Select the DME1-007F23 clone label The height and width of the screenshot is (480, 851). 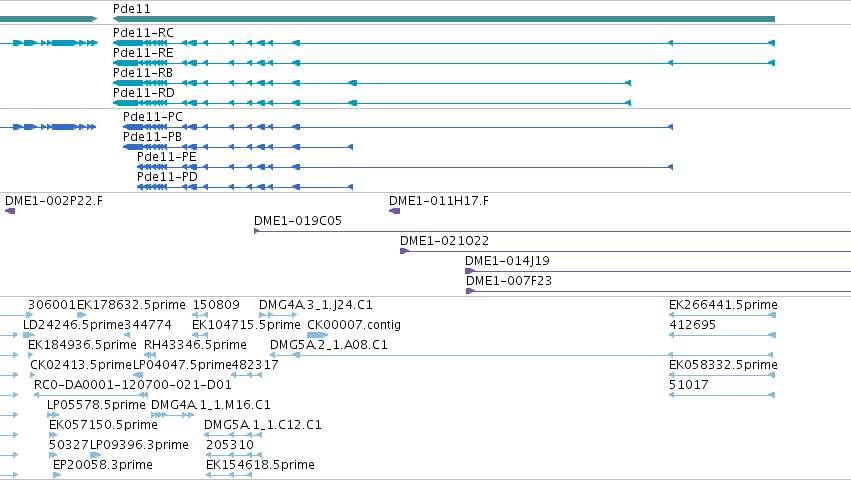pos(509,281)
